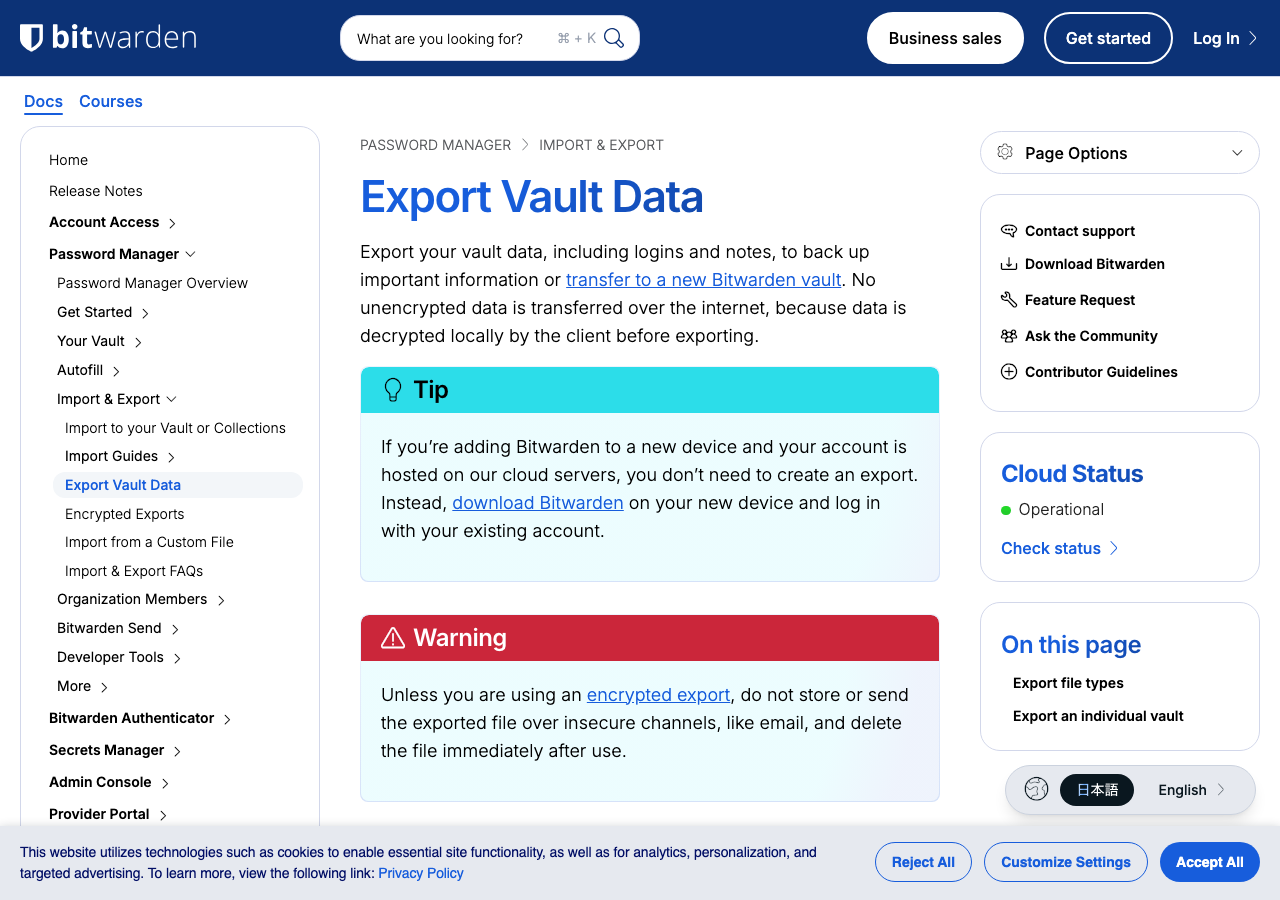Click the Download Bitwarden download icon
Screen dimensions: 1280x900
pos(1009,264)
